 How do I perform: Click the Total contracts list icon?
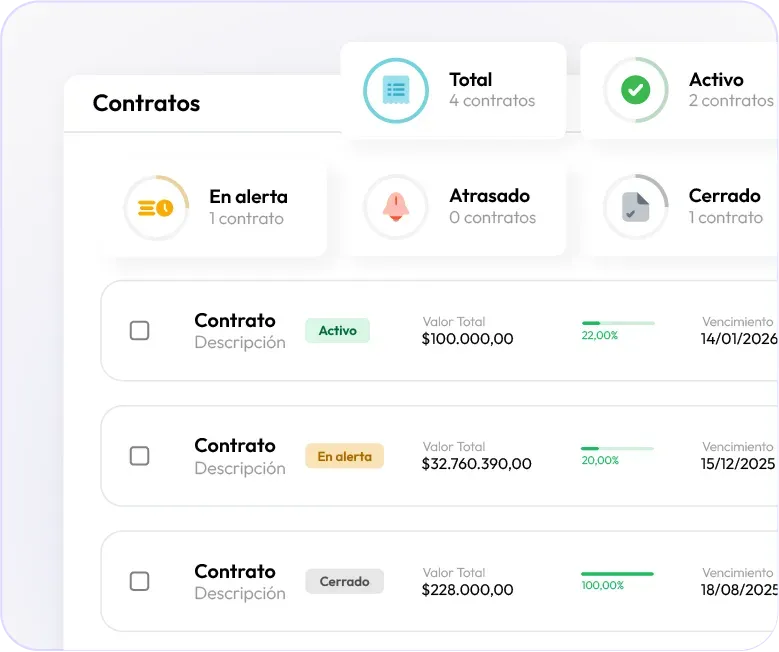click(x=395, y=90)
